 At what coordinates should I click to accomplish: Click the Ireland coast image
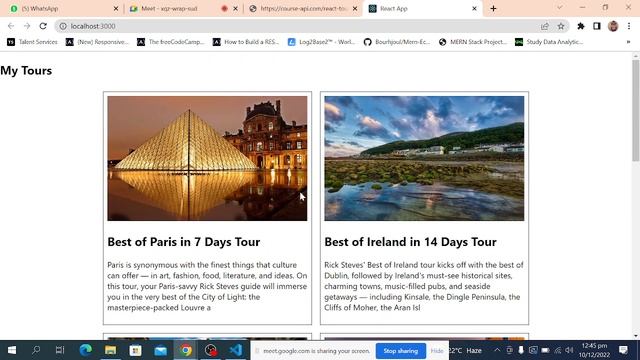(x=424, y=158)
